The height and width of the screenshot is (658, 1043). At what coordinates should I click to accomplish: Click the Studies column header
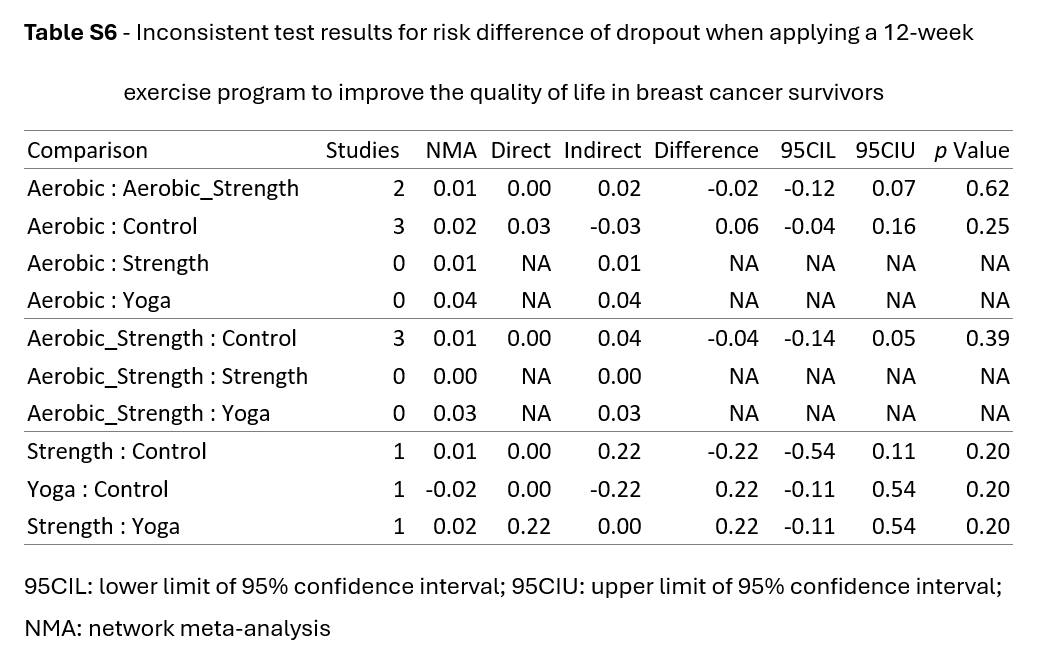362,150
